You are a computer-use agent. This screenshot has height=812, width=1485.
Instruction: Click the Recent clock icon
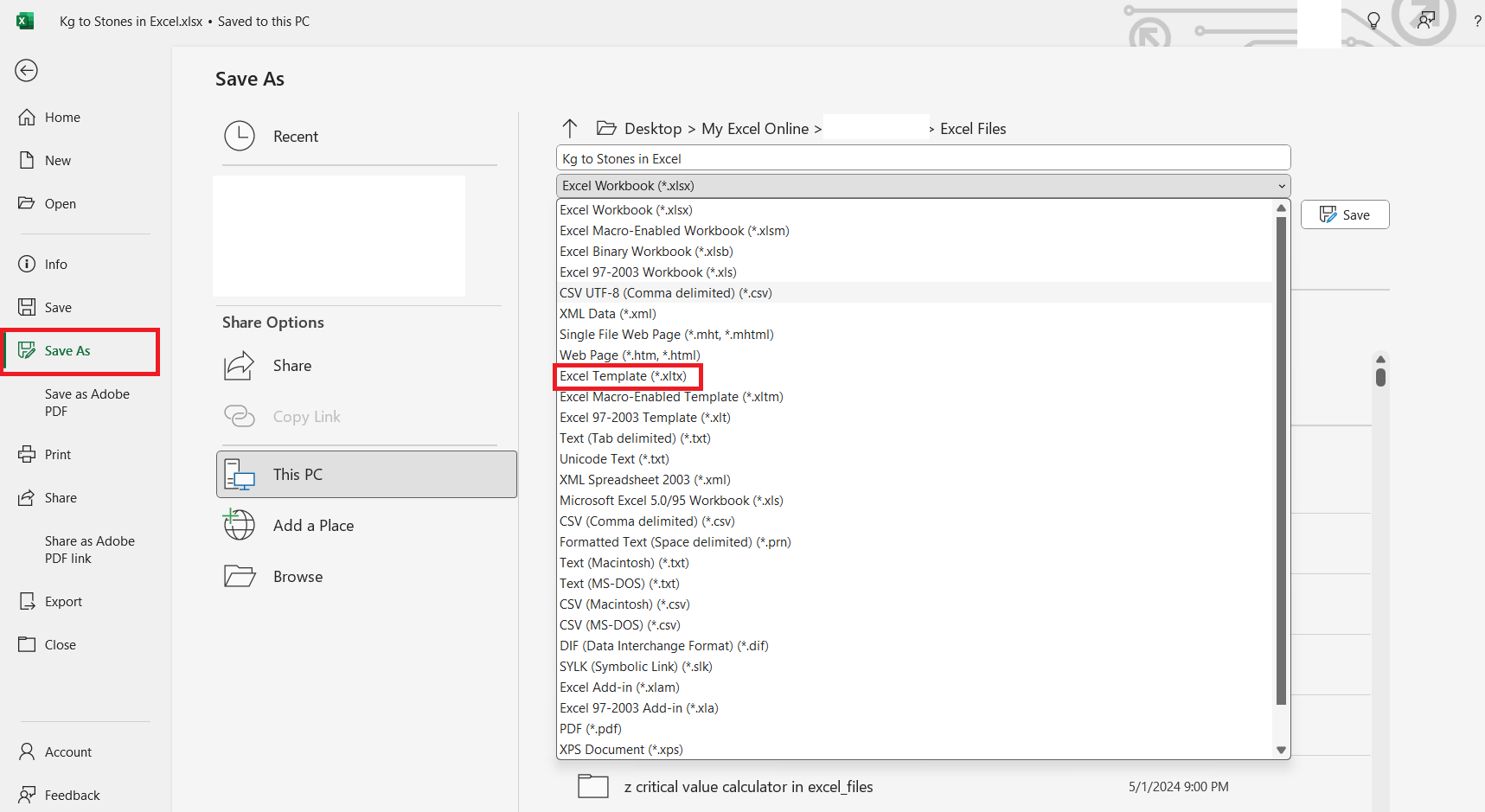pyautogui.click(x=240, y=136)
